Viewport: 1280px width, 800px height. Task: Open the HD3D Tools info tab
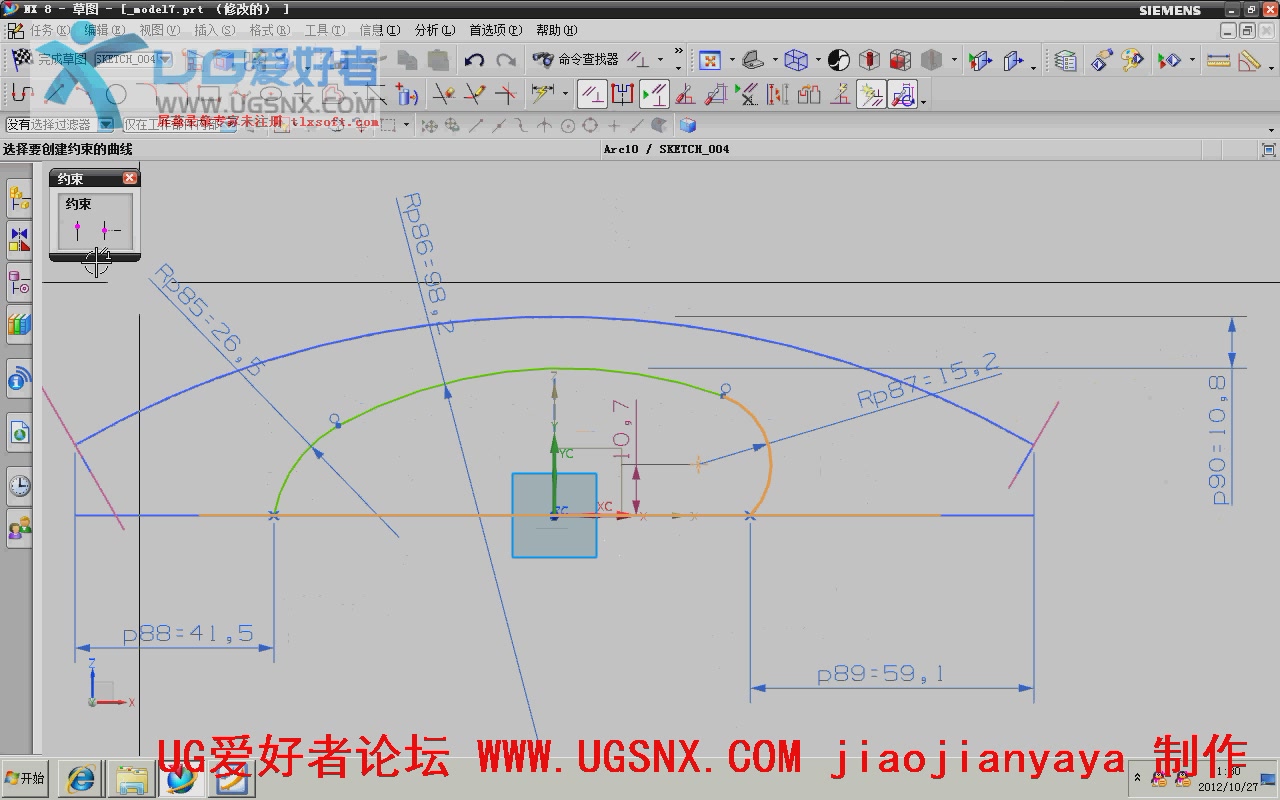point(19,379)
